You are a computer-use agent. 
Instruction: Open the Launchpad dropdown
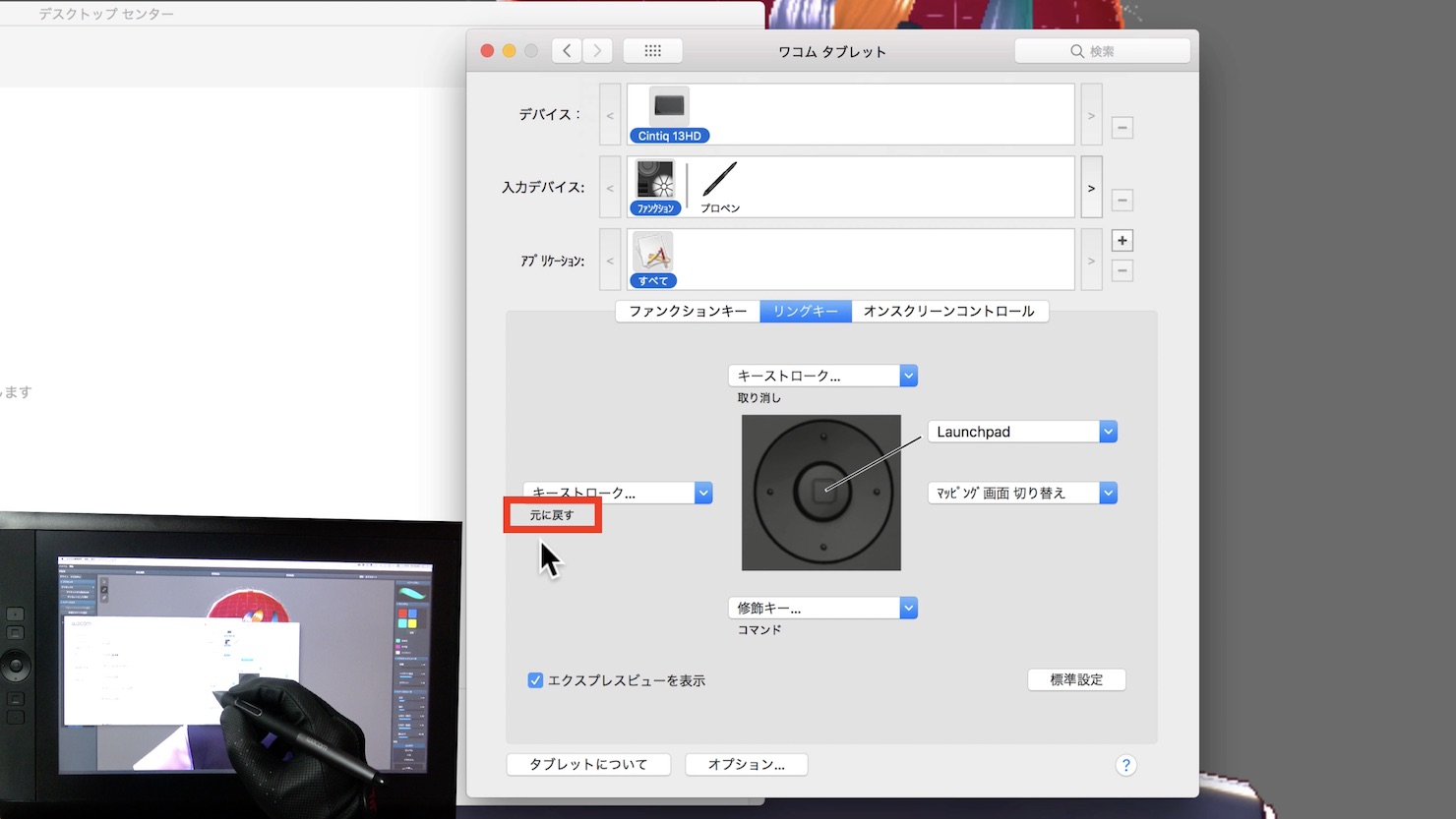coord(1022,432)
